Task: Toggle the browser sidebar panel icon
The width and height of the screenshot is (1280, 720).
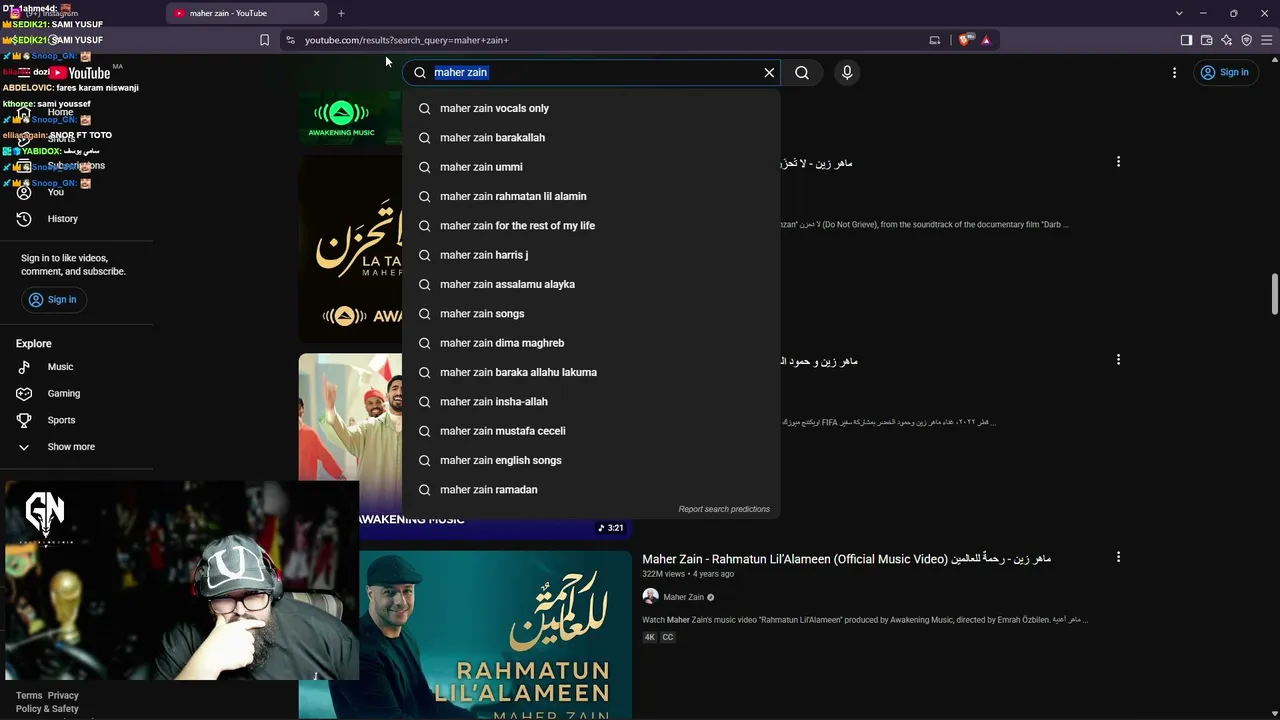Action: click(1186, 40)
